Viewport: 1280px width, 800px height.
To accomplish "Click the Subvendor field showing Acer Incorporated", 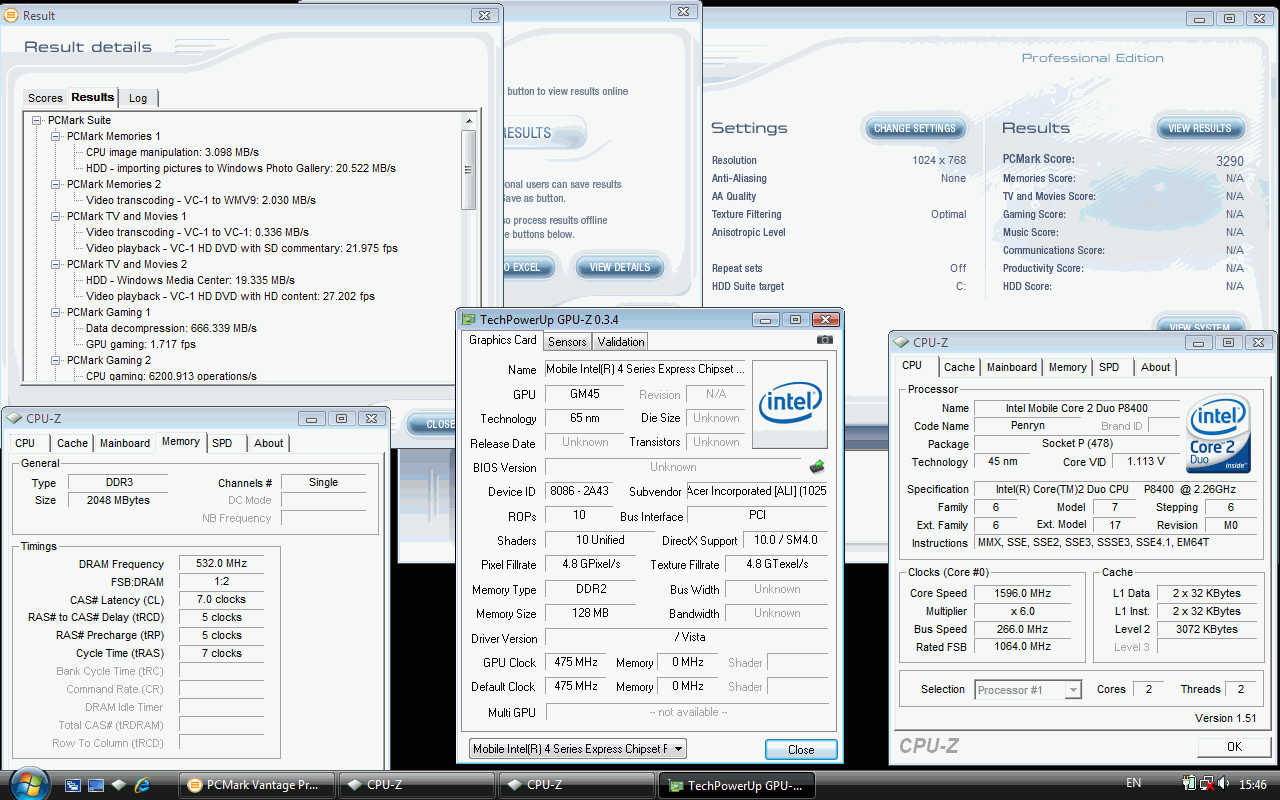I will [757, 491].
